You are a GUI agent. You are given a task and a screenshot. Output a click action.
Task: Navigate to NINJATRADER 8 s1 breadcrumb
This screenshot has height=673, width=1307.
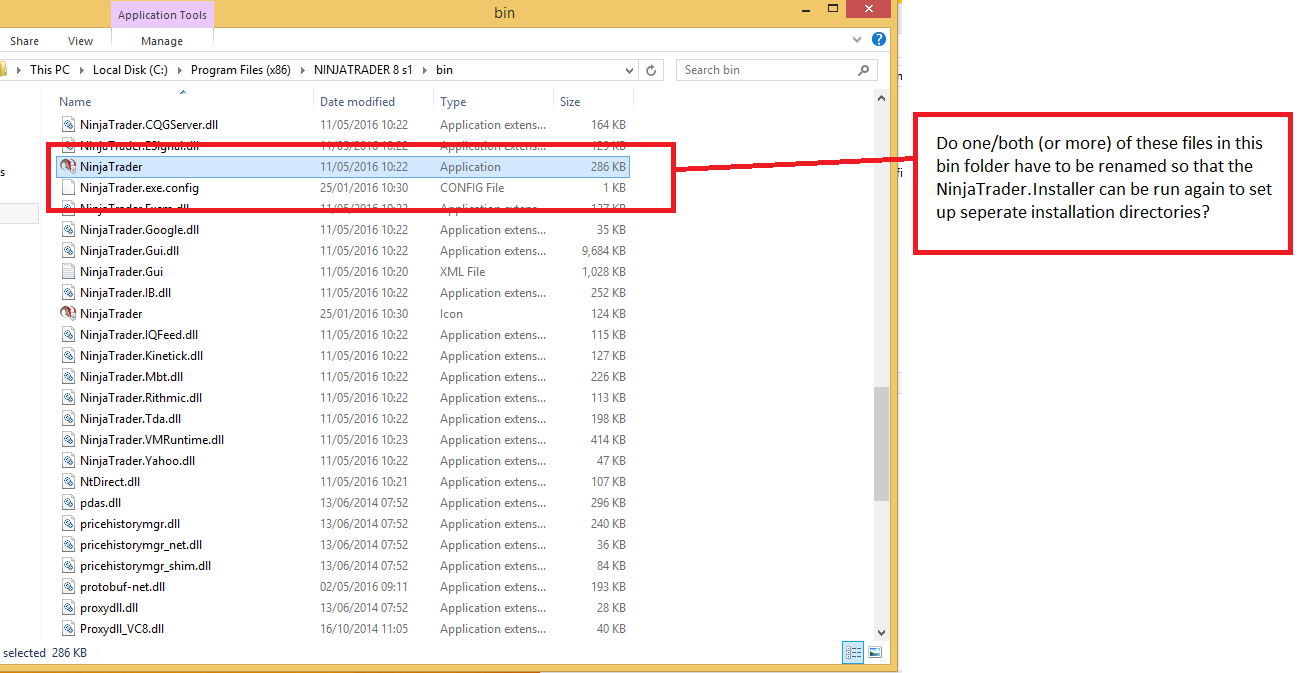pyautogui.click(x=363, y=70)
